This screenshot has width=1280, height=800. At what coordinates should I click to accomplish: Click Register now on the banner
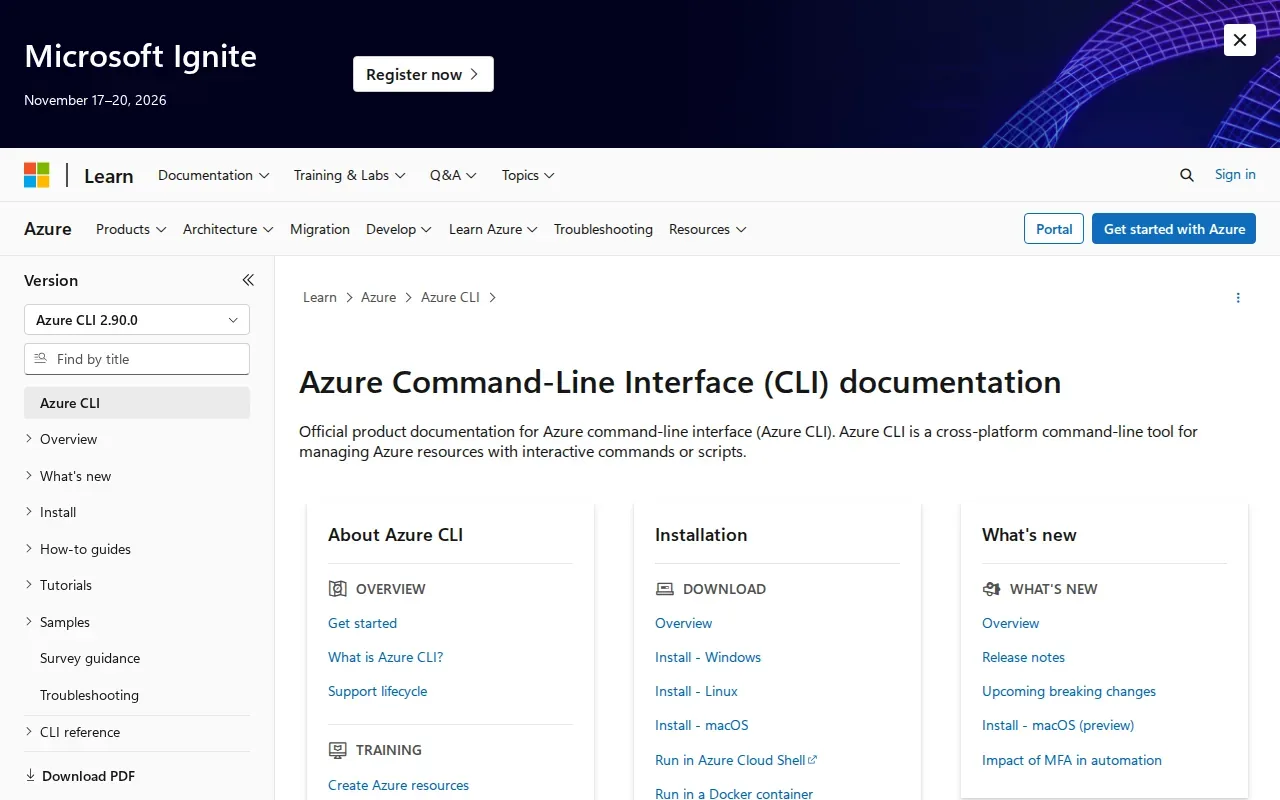423,74
